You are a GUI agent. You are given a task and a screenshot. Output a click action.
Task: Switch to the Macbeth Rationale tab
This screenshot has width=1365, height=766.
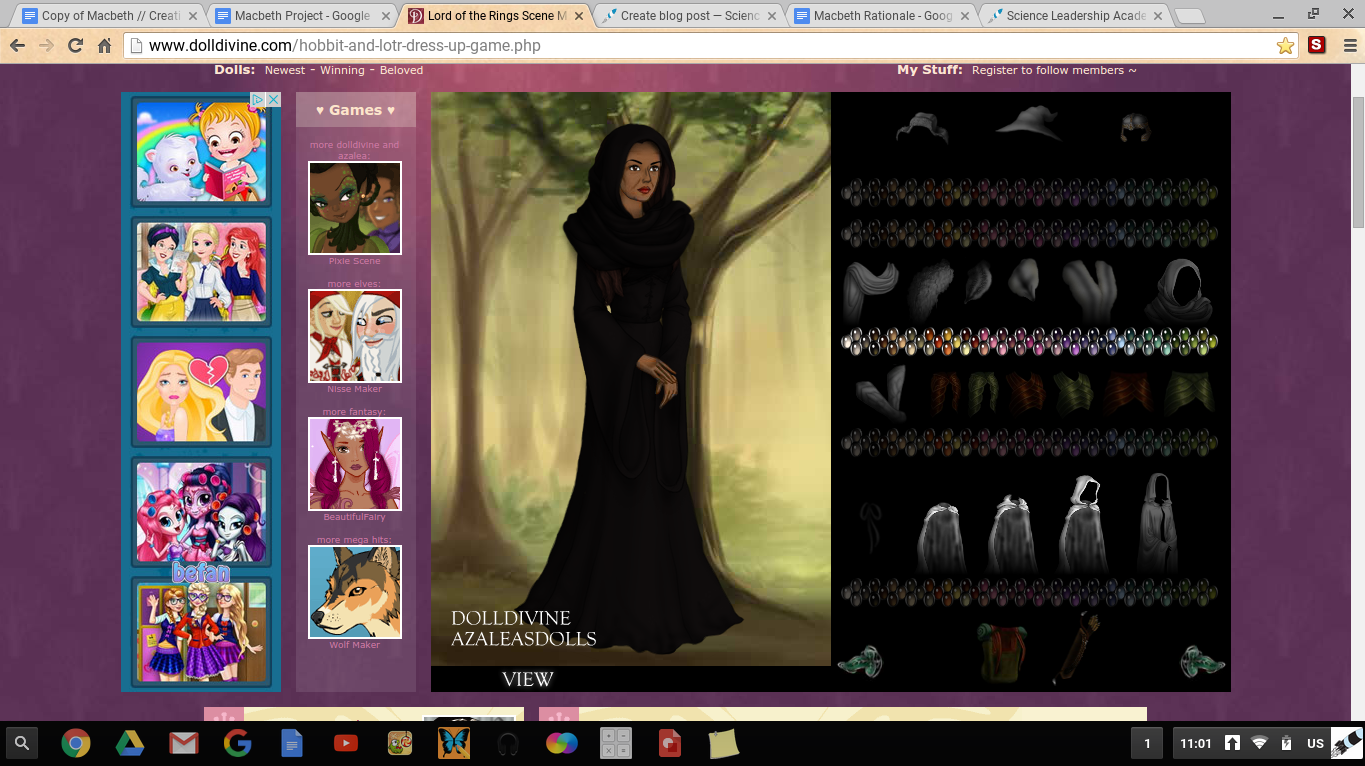pos(882,16)
